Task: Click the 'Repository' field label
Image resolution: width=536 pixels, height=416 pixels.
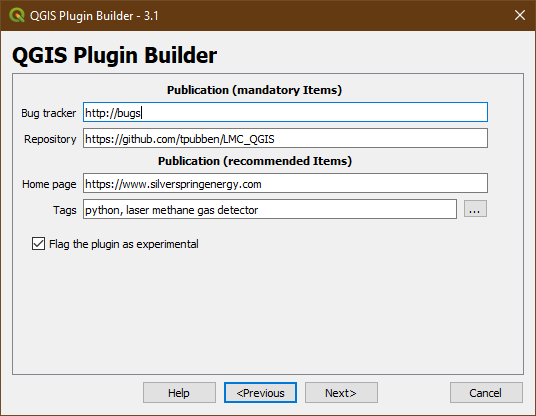Action: (x=50, y=139)
